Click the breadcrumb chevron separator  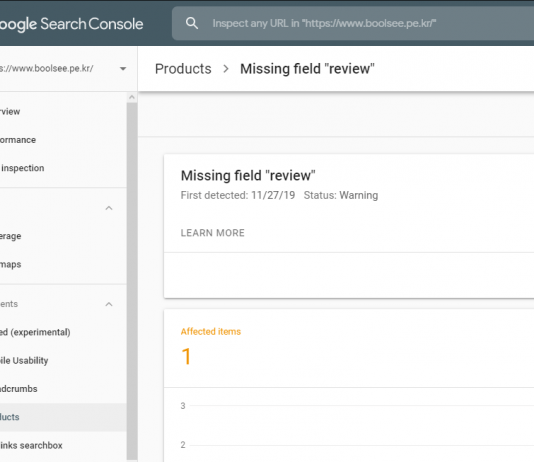point(226,69)
